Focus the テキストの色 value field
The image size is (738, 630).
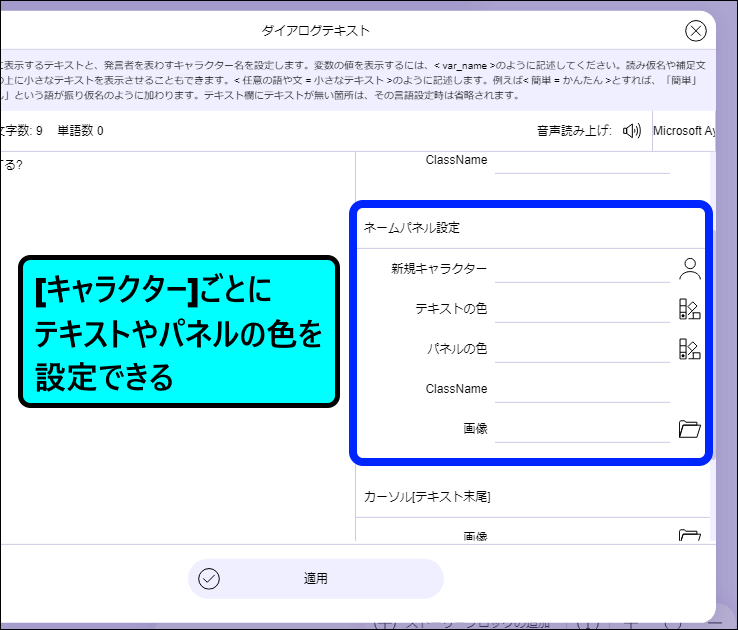coord(582,309)
